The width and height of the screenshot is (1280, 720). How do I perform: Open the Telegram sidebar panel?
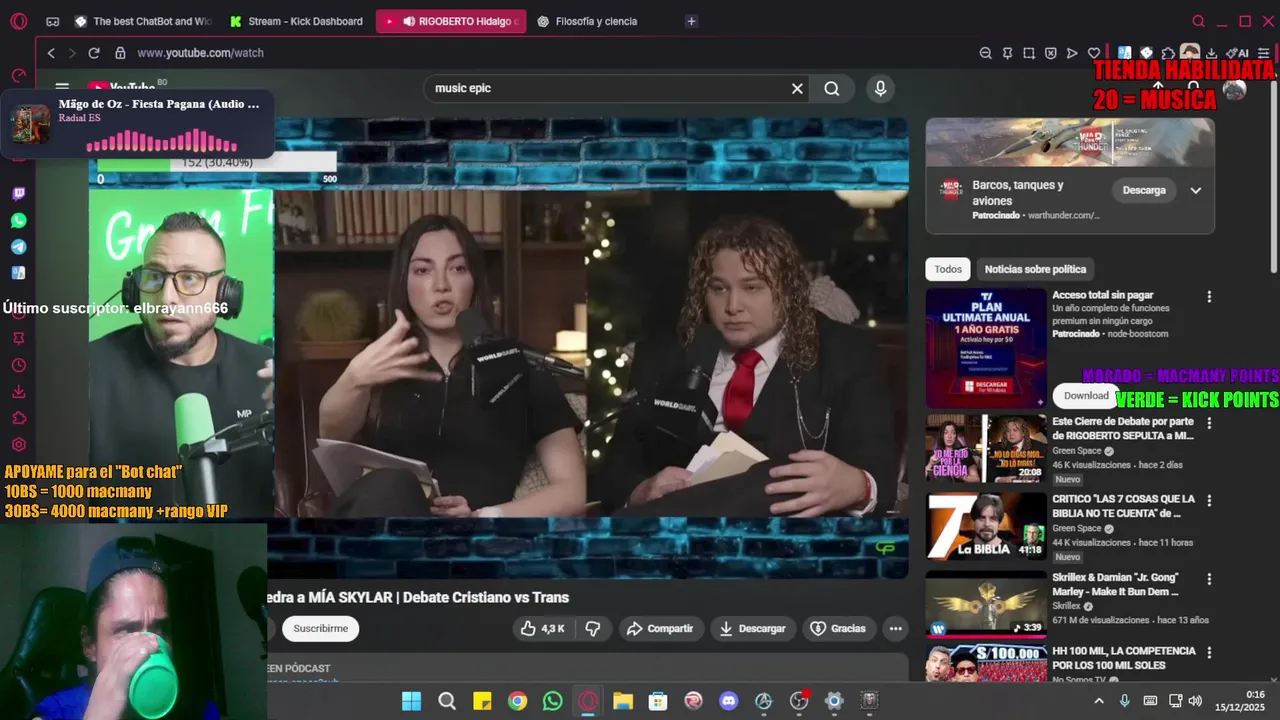[18, 246]
